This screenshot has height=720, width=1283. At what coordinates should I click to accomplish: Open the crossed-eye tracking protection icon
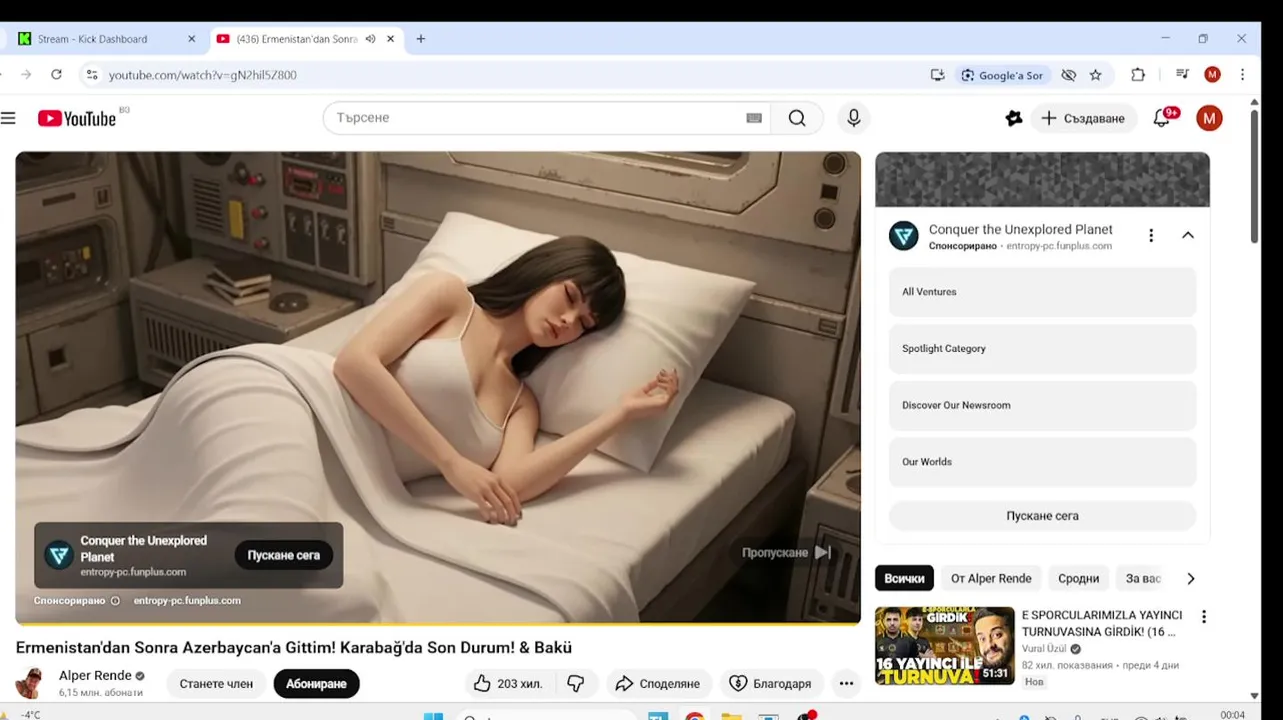1068,75
